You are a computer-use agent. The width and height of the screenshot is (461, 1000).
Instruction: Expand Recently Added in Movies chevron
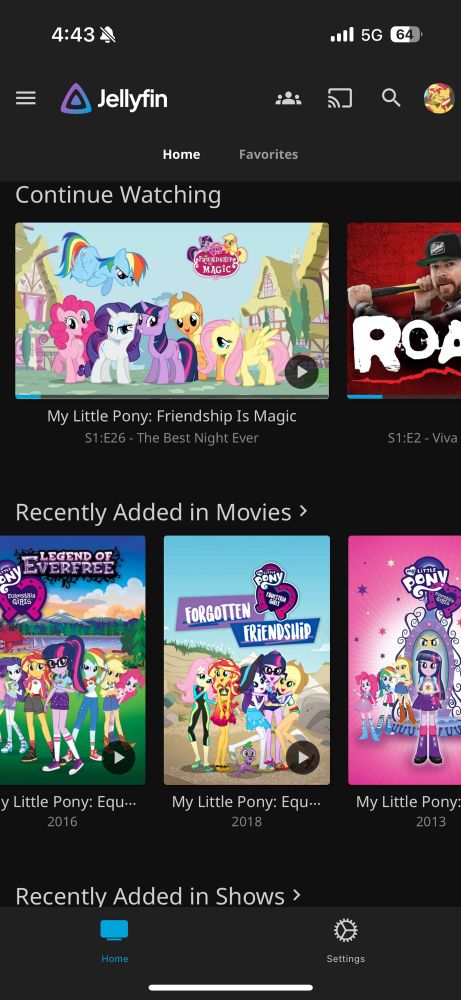click(x=304, y=511)
